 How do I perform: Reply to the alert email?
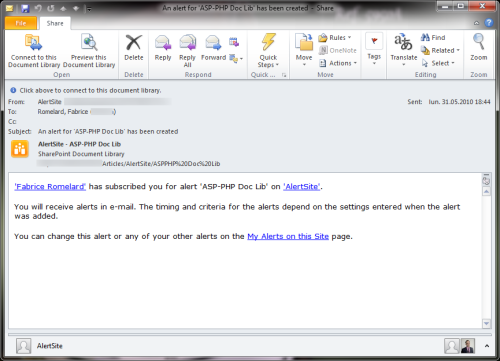pos(163,48)
